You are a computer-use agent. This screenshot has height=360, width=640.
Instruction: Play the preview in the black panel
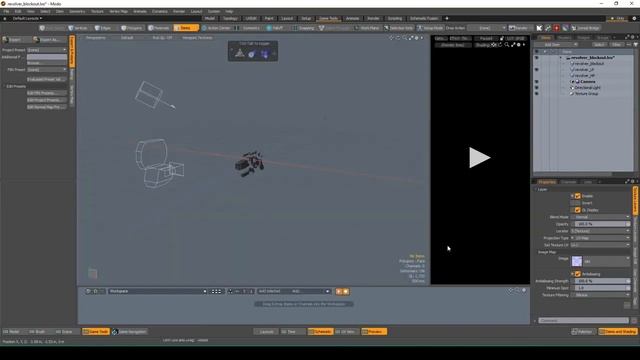(x=480, y=158)
